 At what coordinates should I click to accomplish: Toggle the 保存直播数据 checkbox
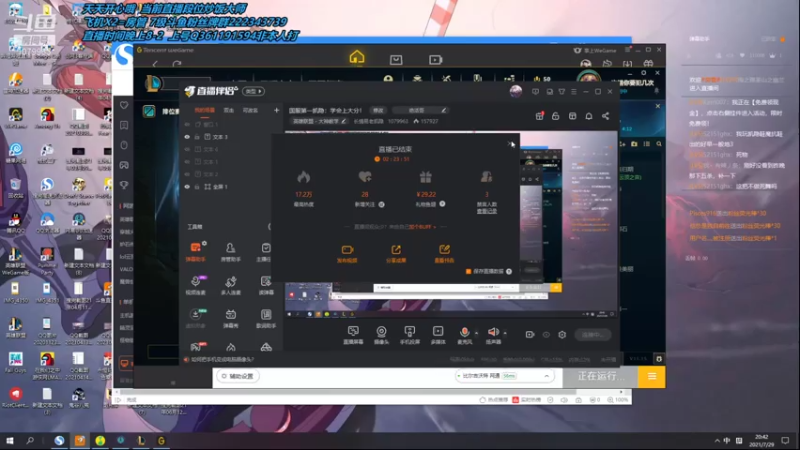point(468,271)
